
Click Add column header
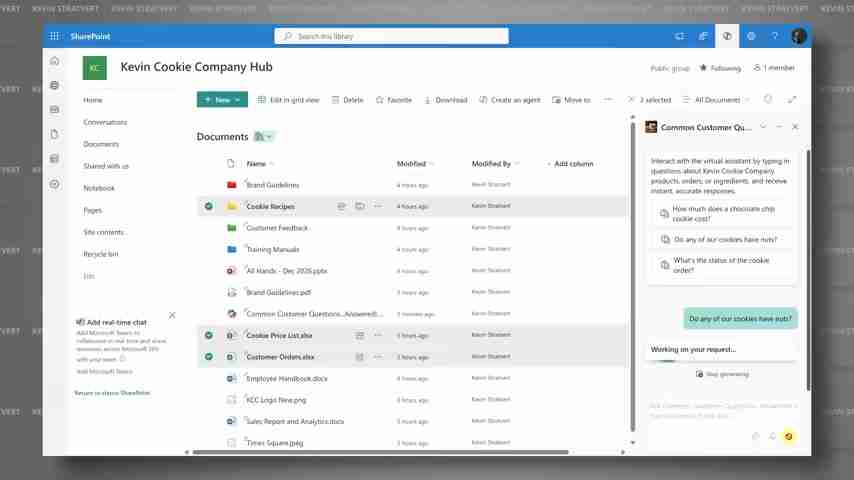570,164
